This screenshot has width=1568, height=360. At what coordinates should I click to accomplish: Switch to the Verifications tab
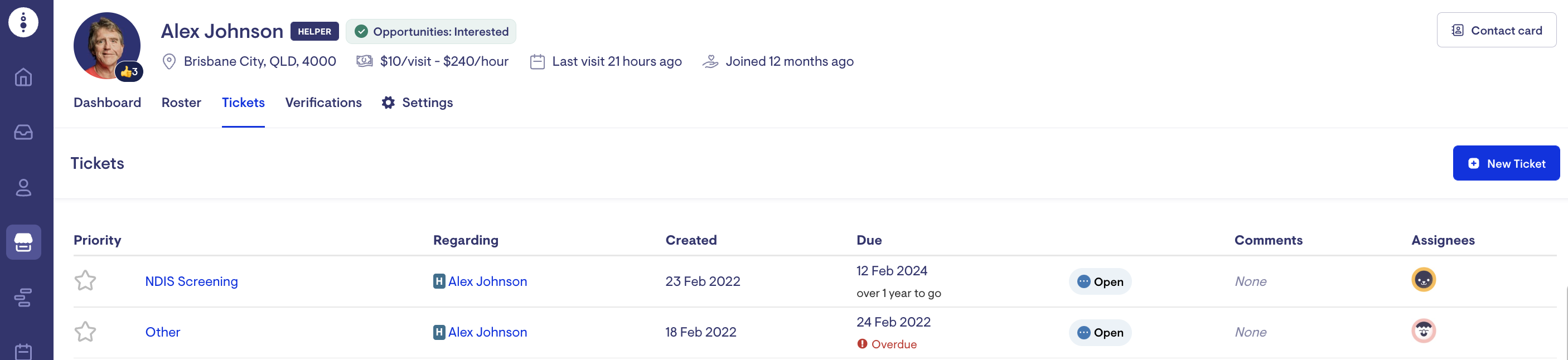pyautogui.click(x=323, y=103)
